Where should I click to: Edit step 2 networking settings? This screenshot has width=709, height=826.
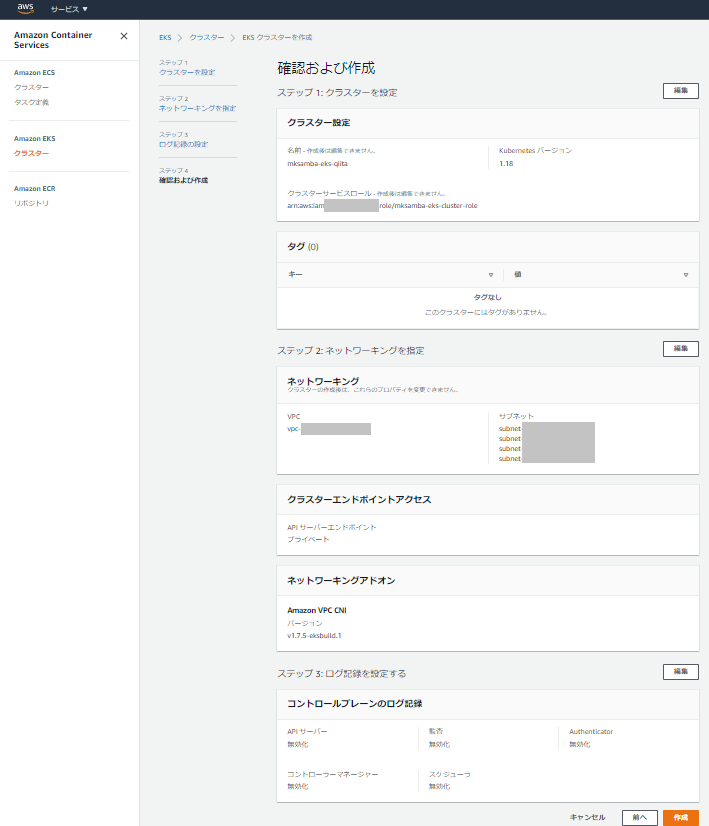[681, 349]
